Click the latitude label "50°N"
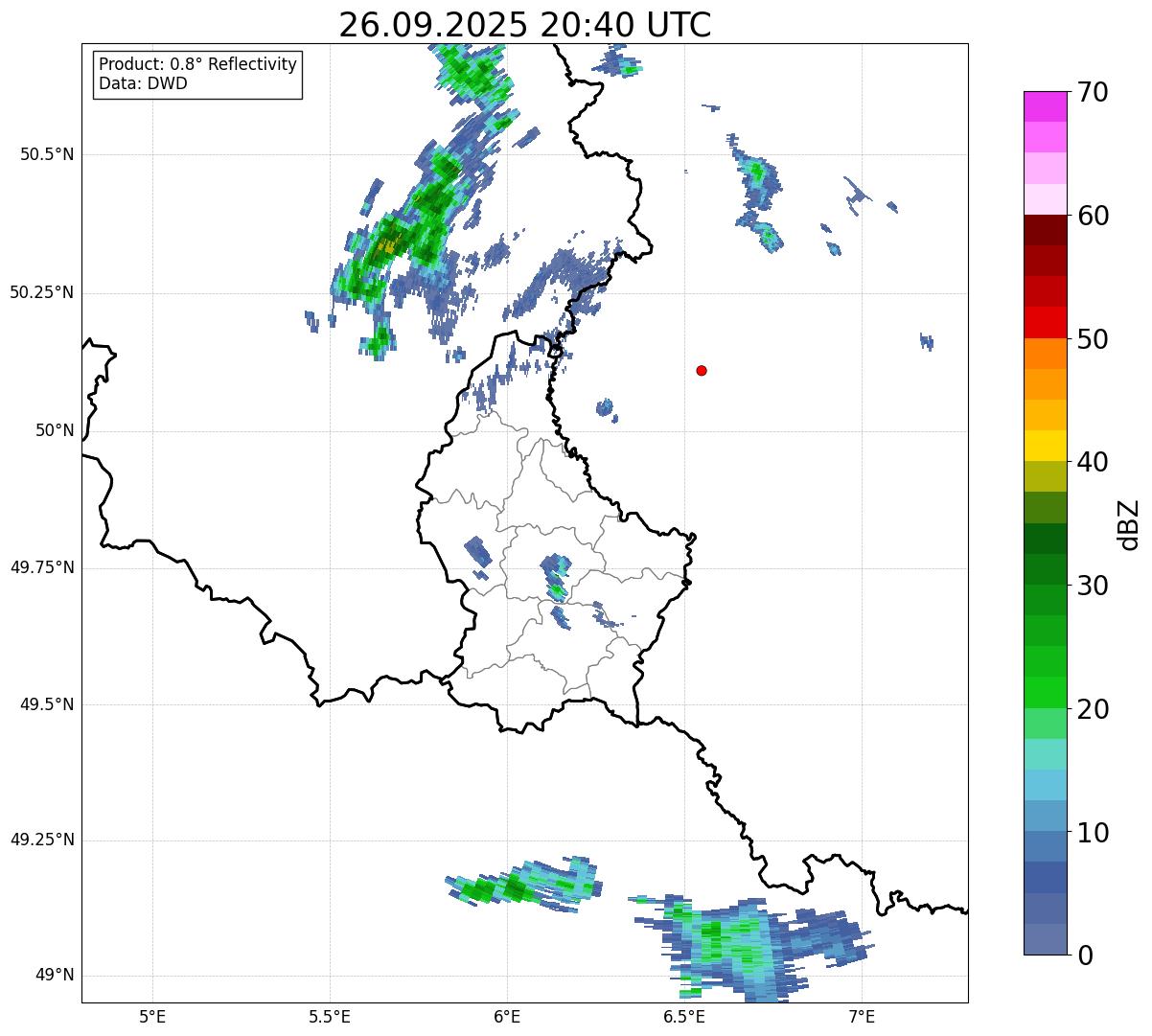Screen dimensions: 1152x1036 (55, 430)
